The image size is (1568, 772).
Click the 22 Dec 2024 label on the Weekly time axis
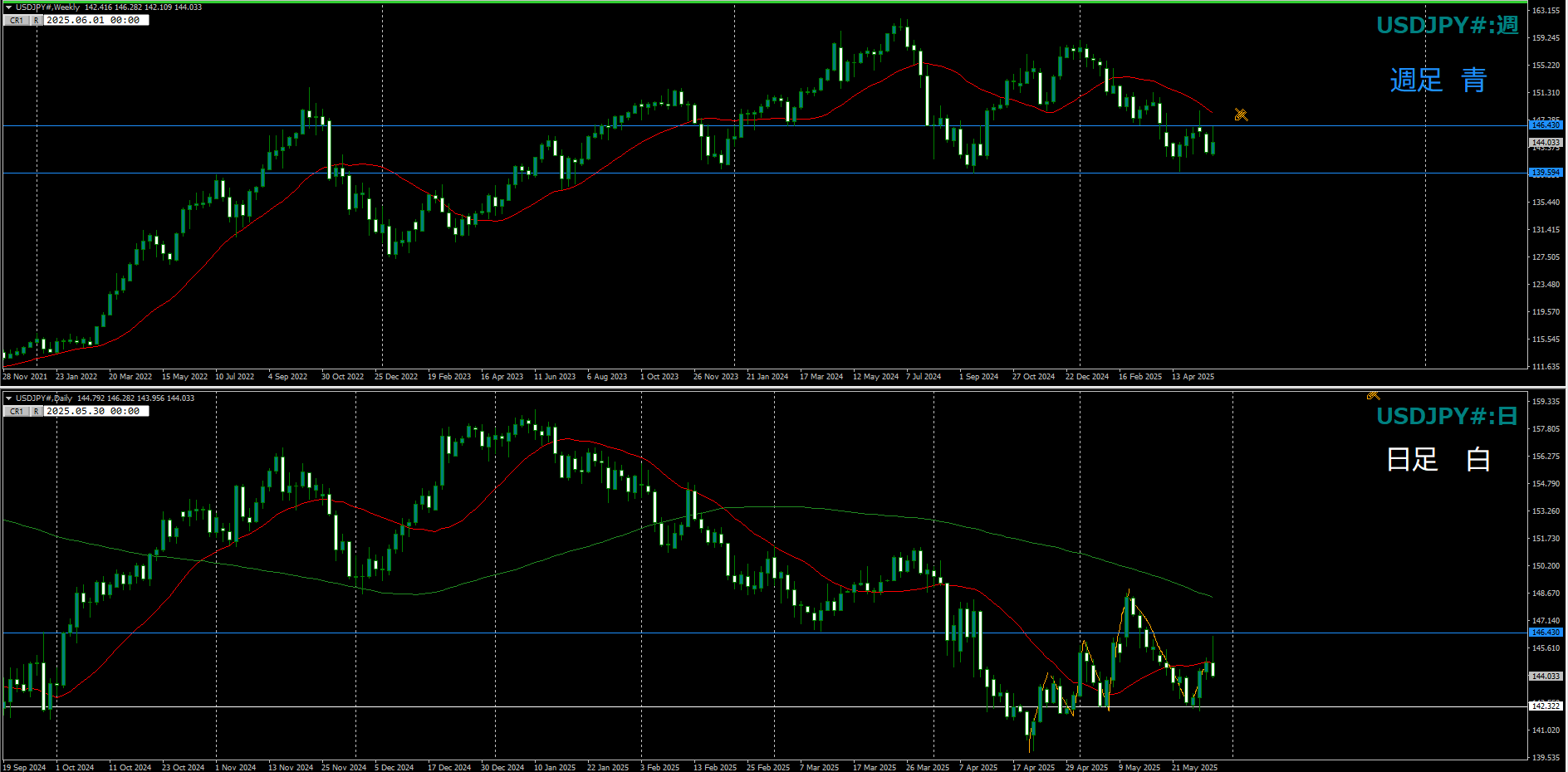click(1087, 377)
